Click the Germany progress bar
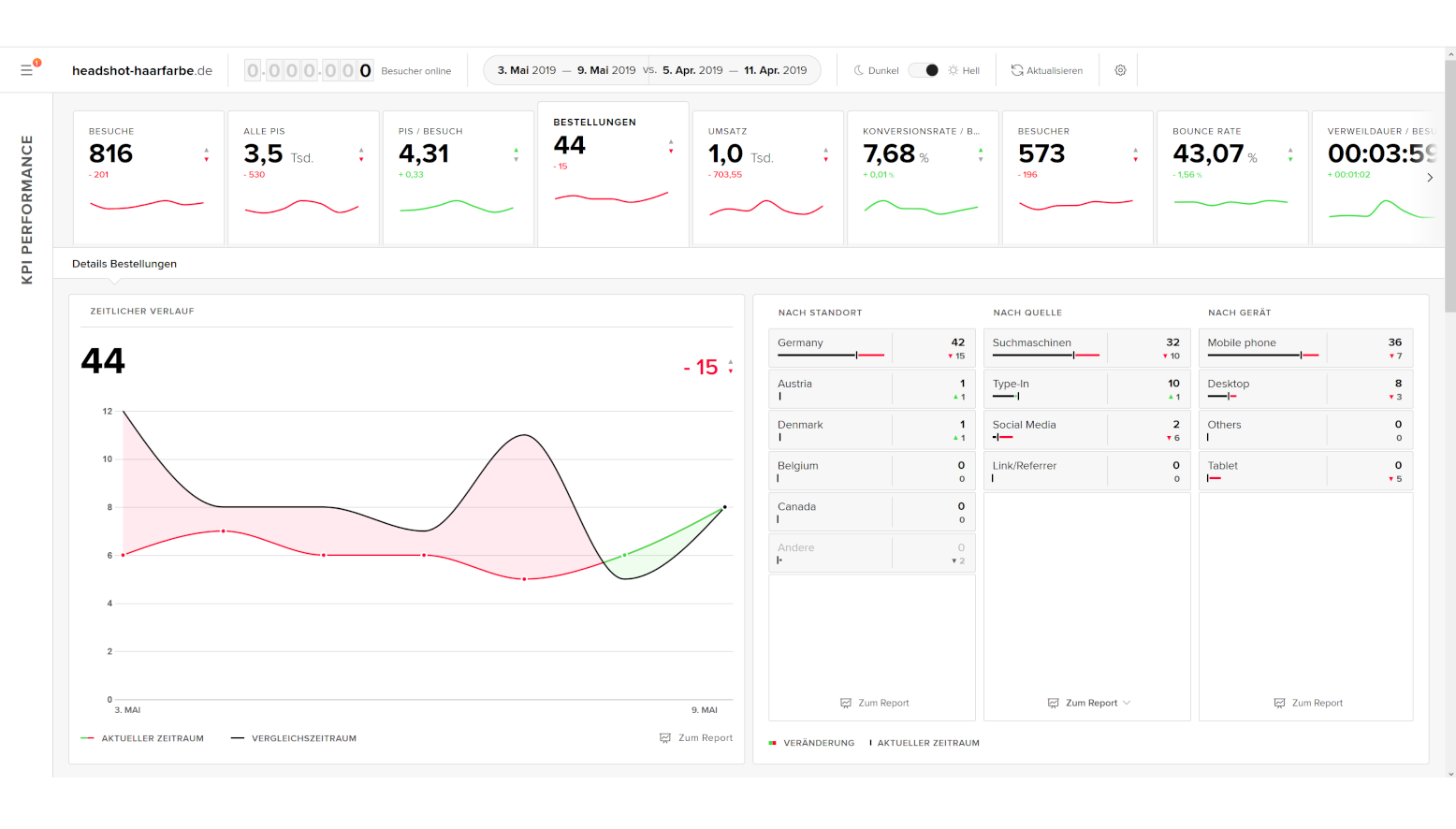 [x=831, y=356]
